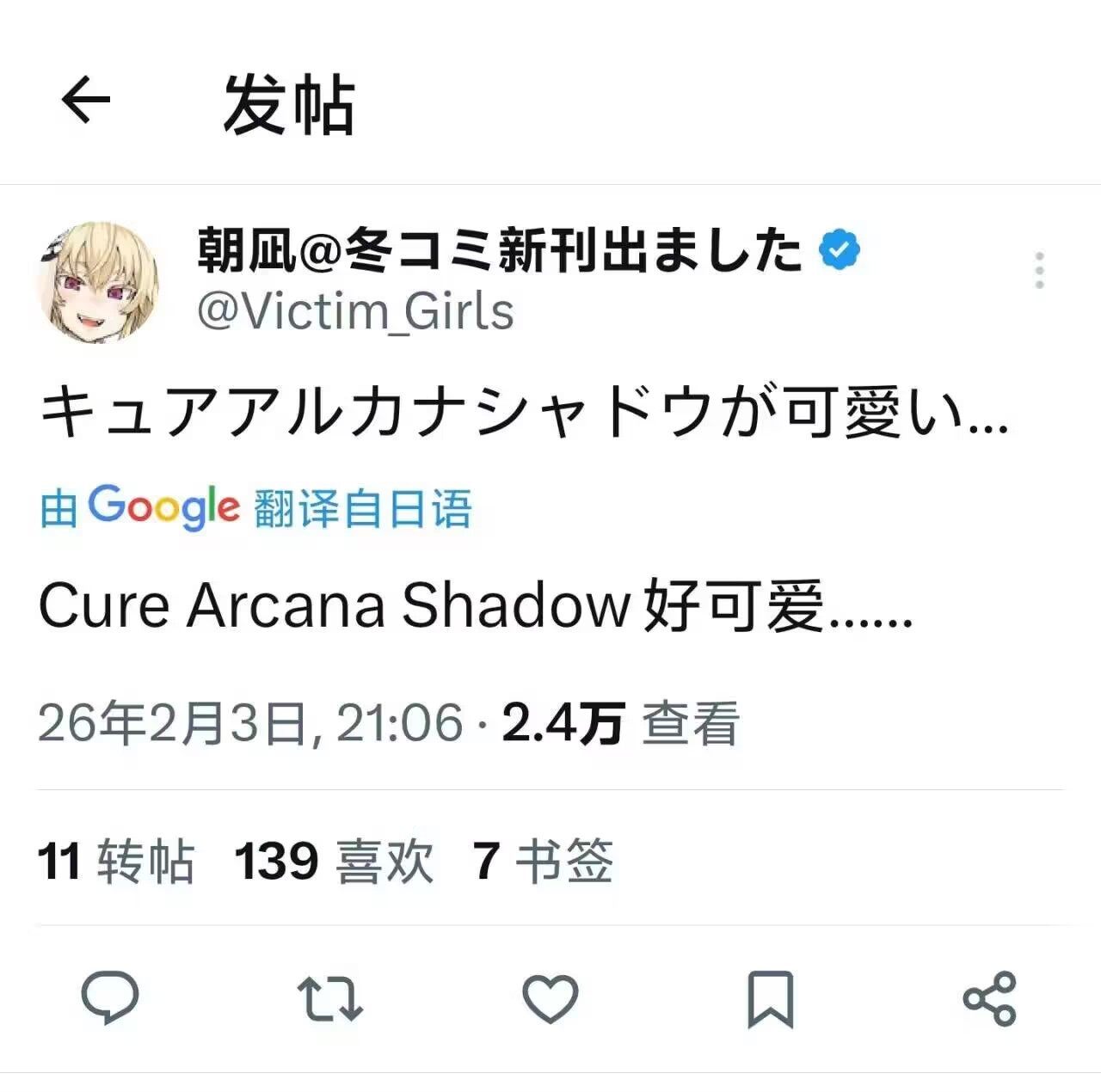
Task: Click the reply speech bubble icon
Action: 110,998
